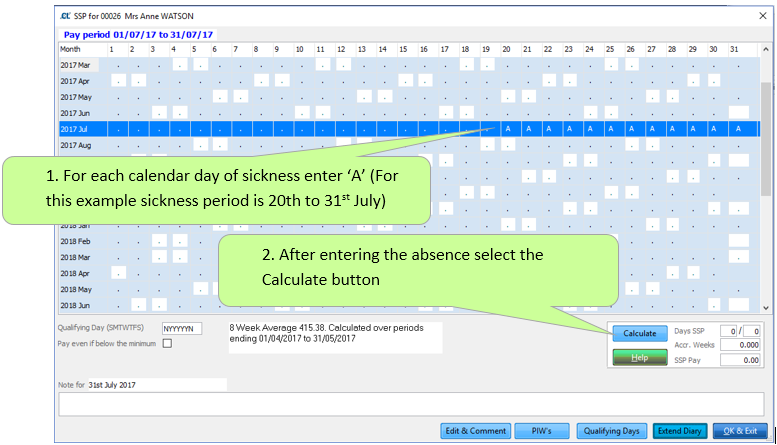
Task: Toggle Pay even if below minimum checkbox
Action: coord(167,344)
